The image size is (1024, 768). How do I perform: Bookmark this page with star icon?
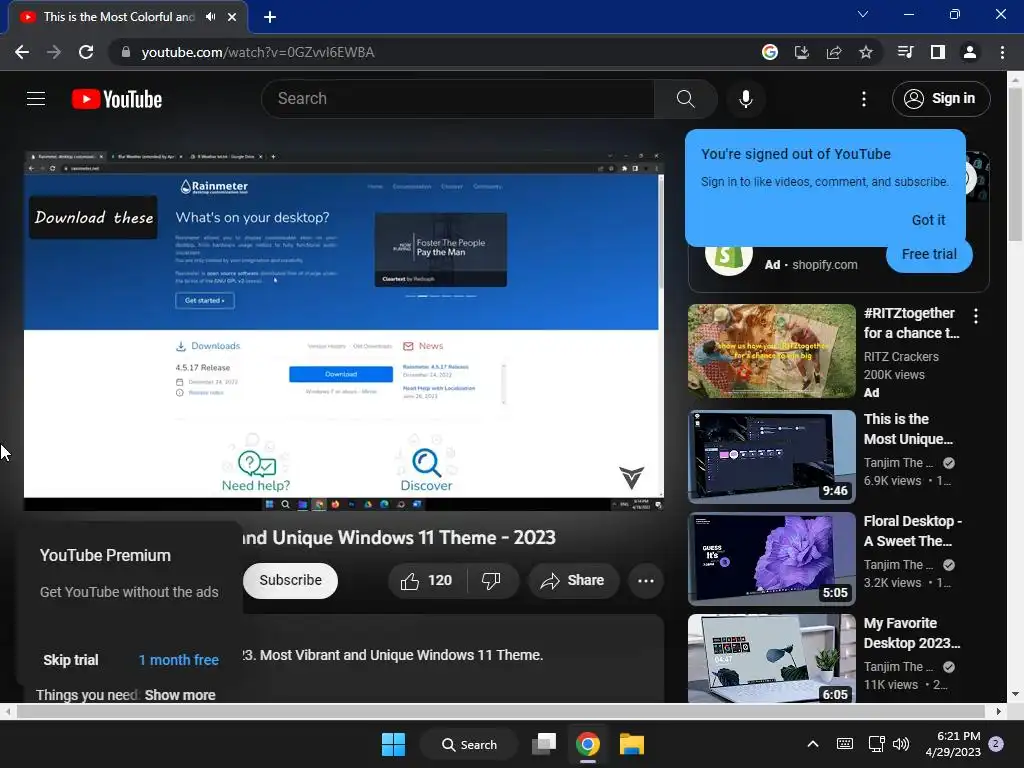click(865, 52)
